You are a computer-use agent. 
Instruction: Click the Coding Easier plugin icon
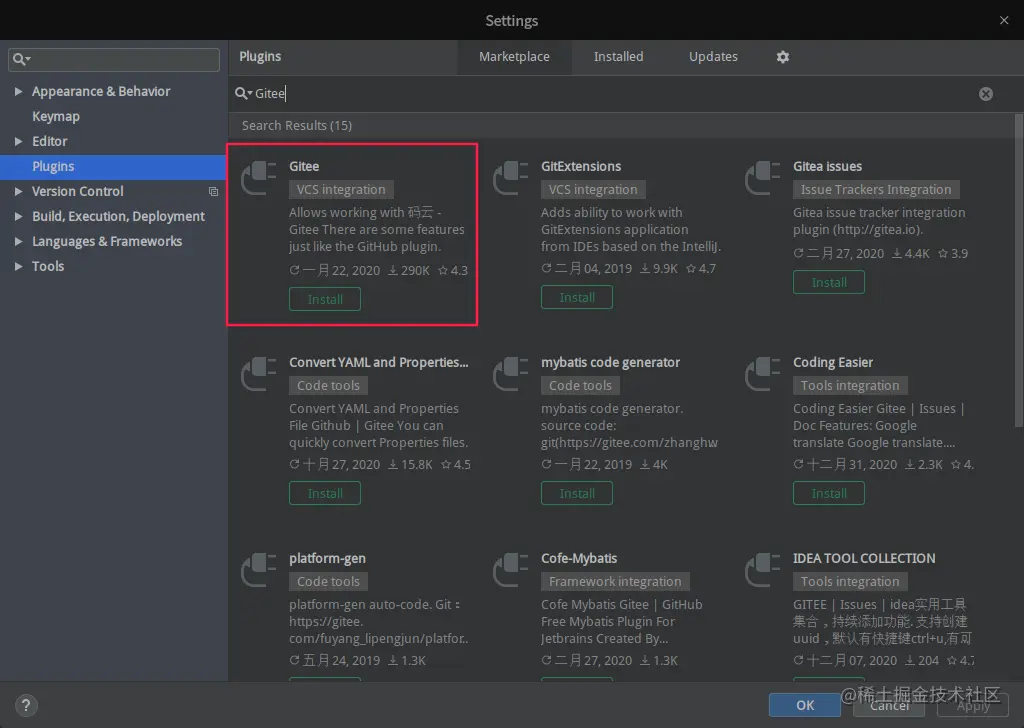pos(763,374)
